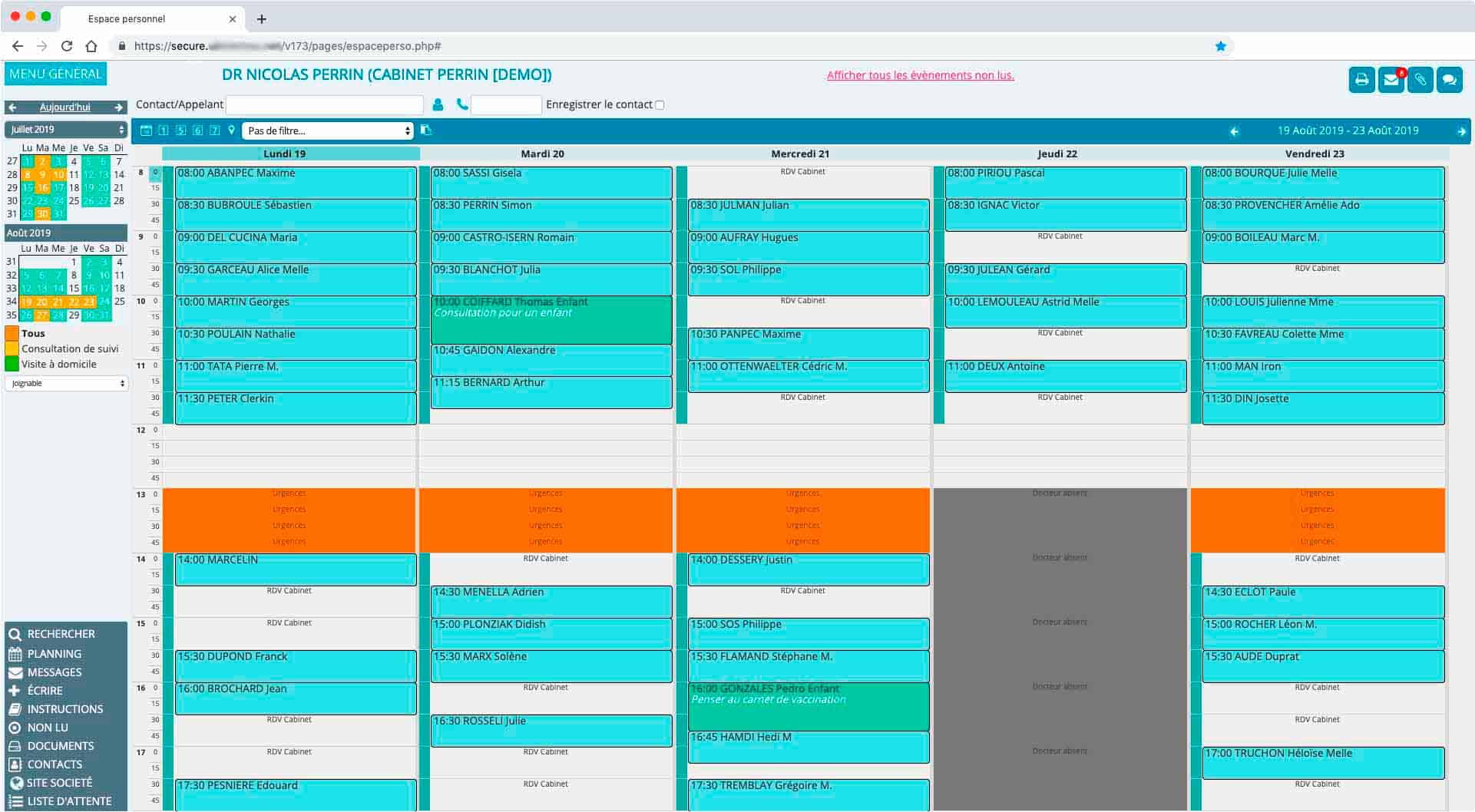Open PLANNING in the left menu

point(54,654)
